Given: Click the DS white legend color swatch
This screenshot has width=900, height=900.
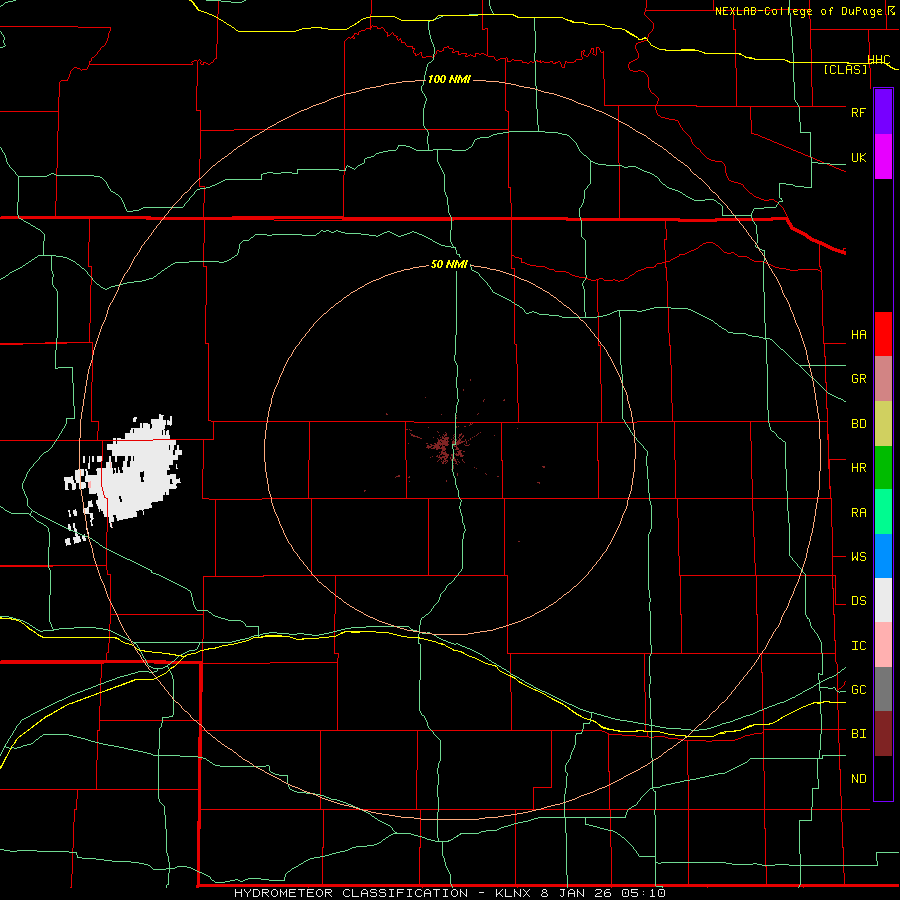Looking at the screenshot, I should [883, 600].
